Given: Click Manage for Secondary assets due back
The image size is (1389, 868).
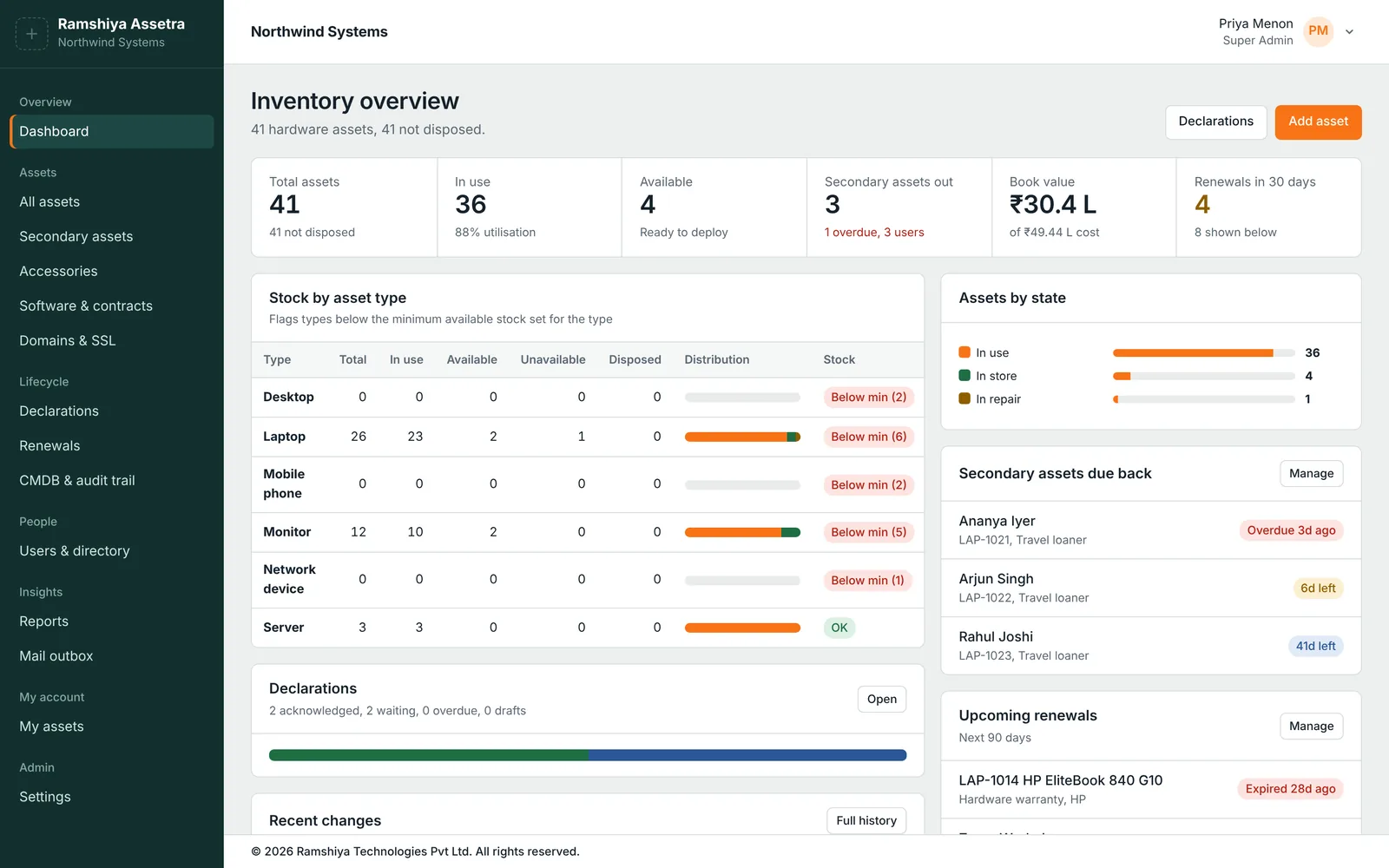Looking at the screenshot, I should pyautogui.click(x=1311, y=473).
